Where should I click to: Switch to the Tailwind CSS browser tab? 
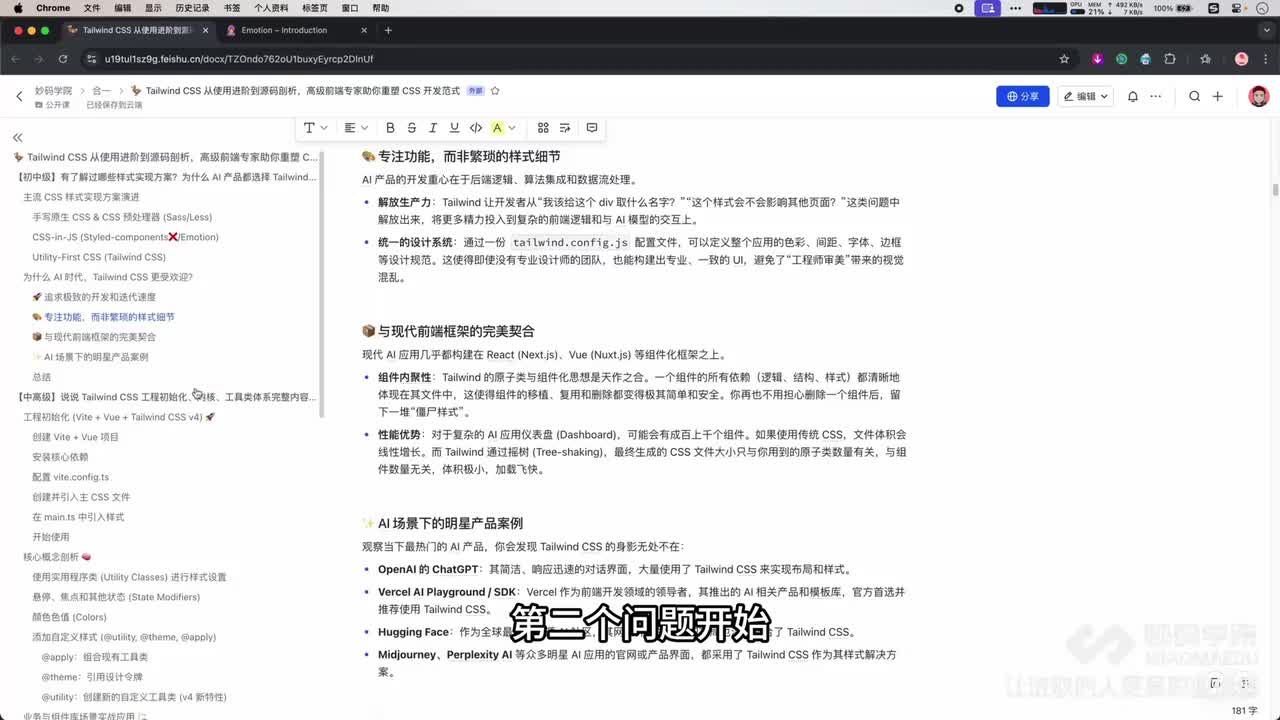click(137, 30)
